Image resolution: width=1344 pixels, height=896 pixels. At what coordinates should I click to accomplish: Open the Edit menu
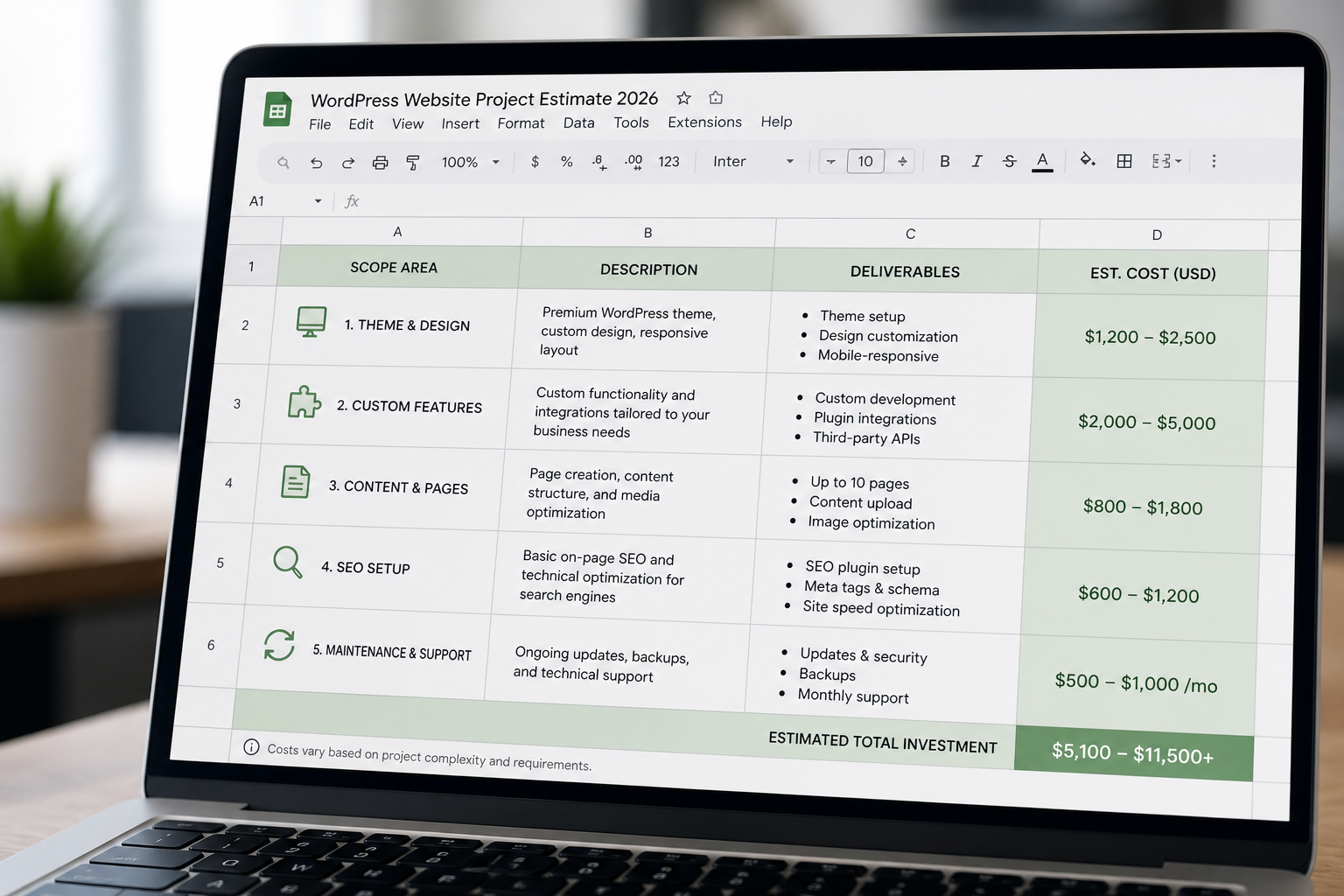tap(360, 124)
